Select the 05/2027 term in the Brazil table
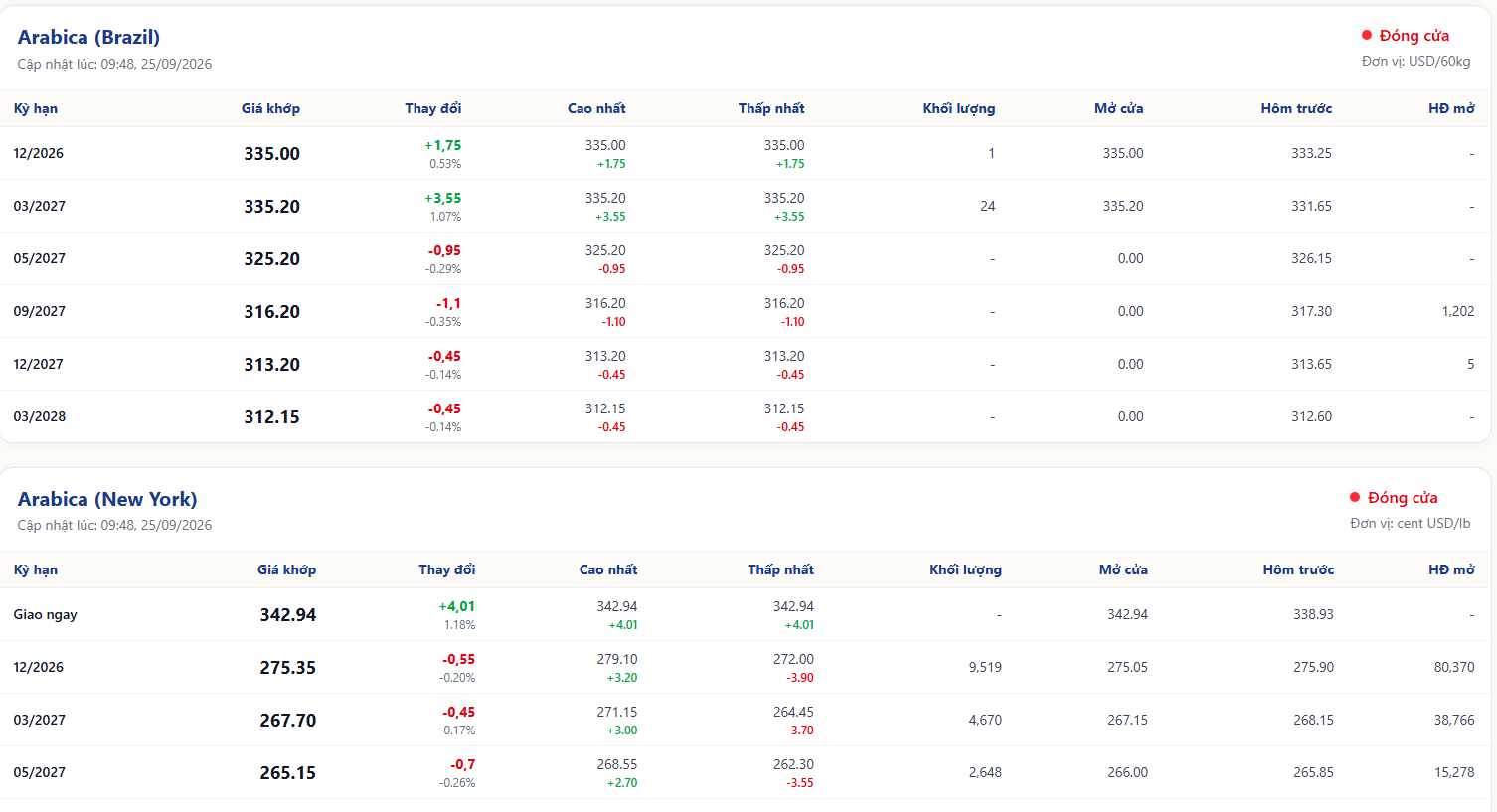 coord(40,258)
